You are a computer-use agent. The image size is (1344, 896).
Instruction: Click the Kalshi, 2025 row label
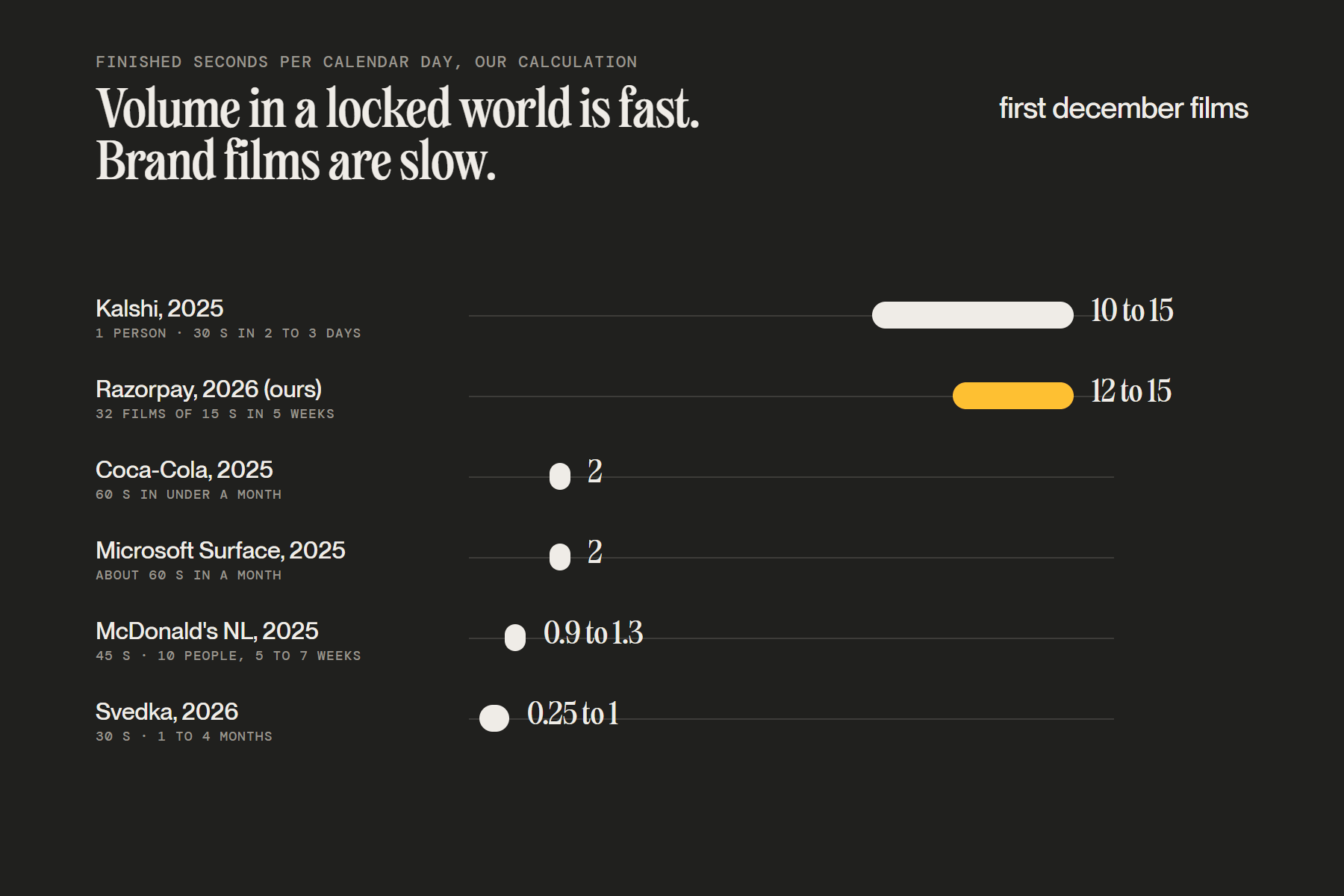[160, 308]
